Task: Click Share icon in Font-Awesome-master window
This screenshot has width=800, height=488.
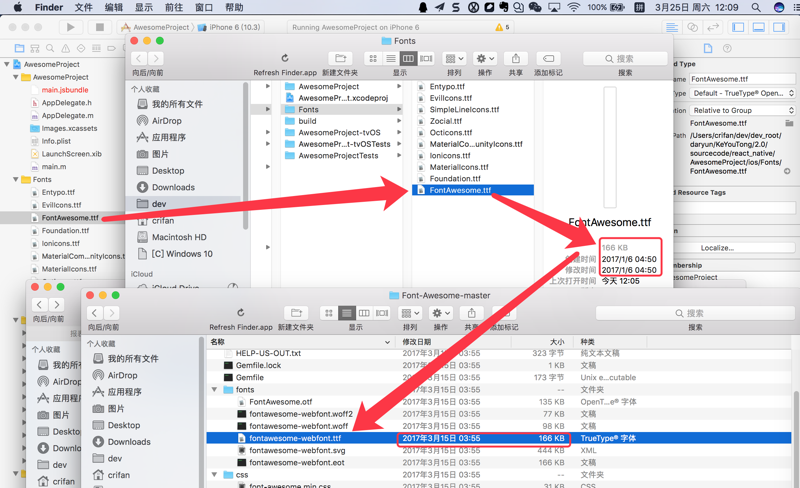Action: [x=471, y=312]
